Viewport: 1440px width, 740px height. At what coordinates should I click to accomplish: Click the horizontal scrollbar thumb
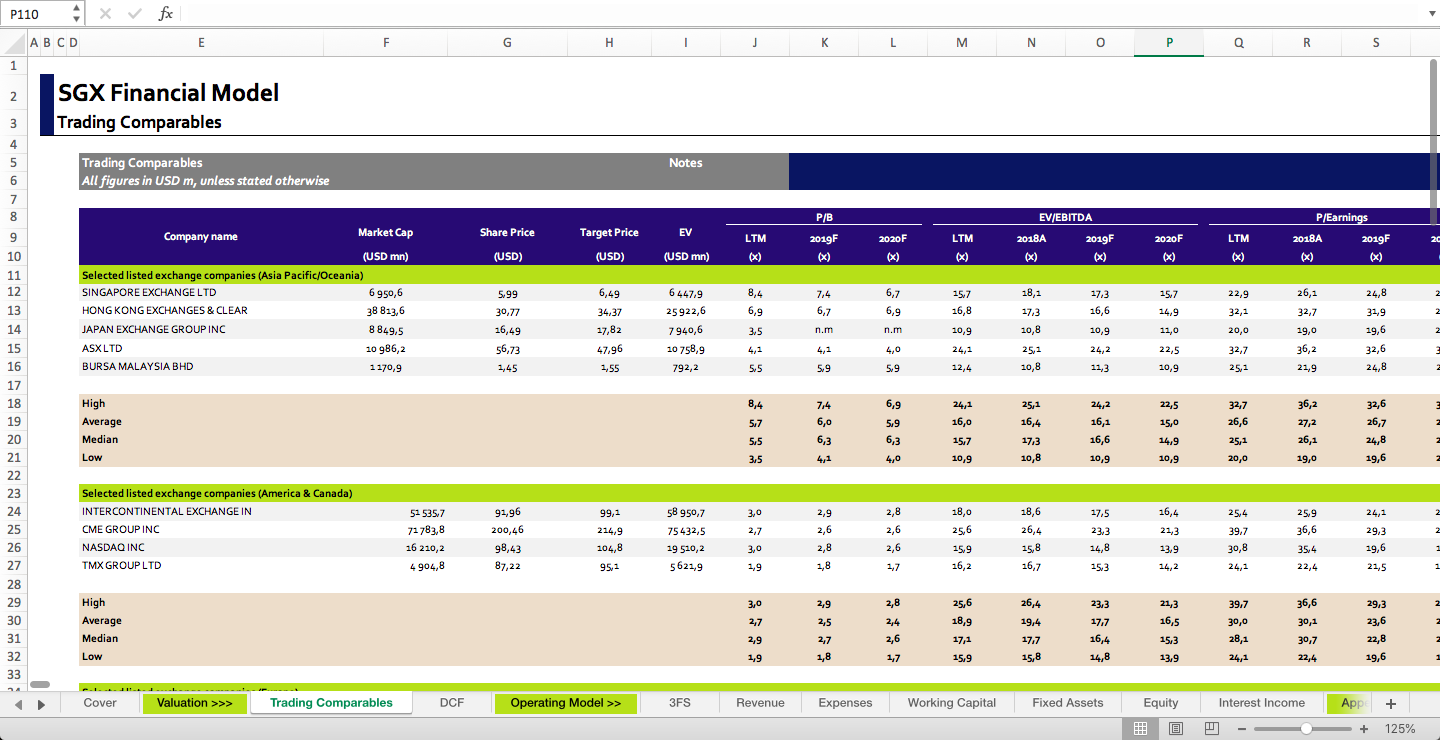[x=40, y=684]
